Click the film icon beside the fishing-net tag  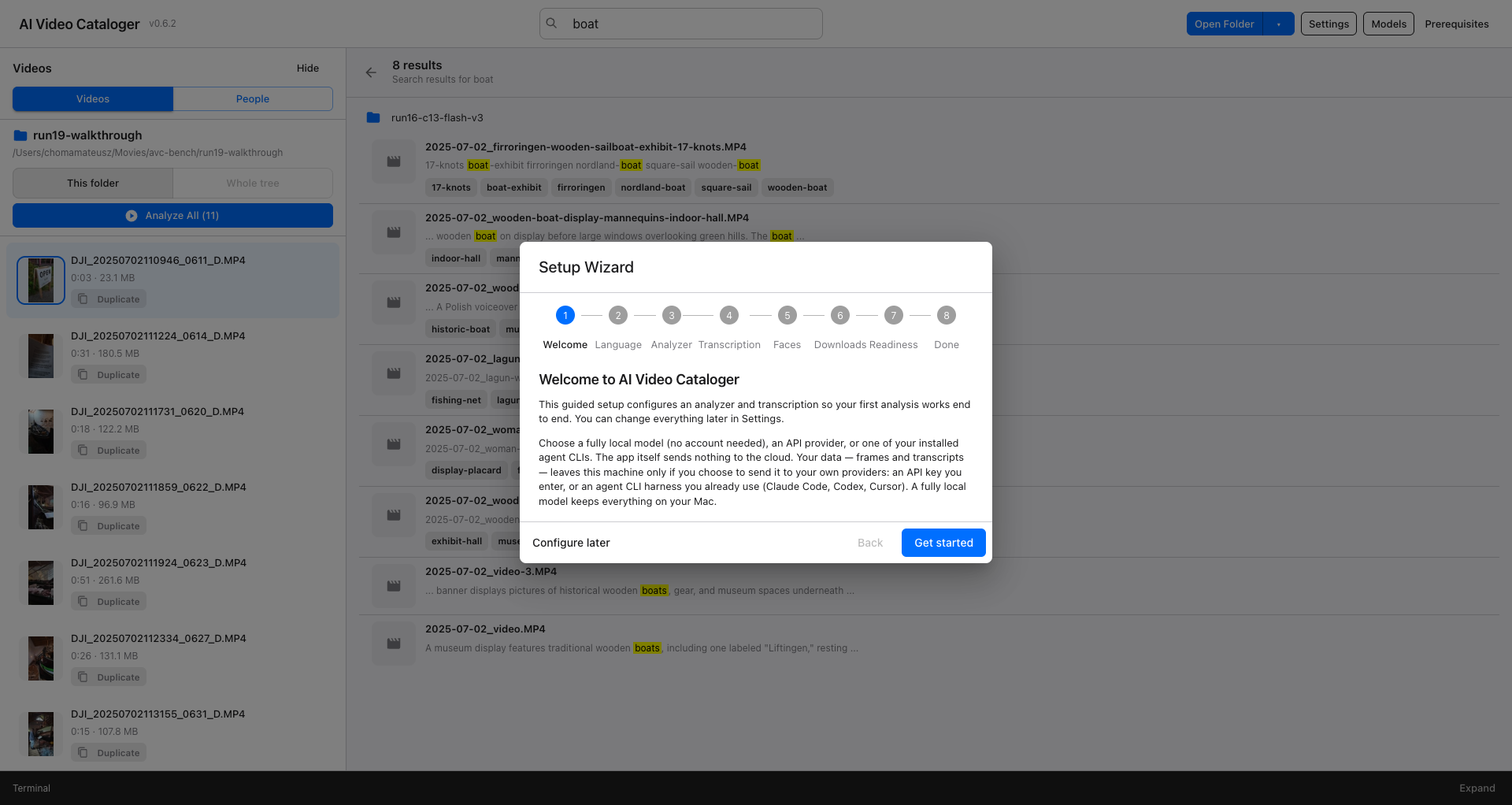[x=394, y=373]
